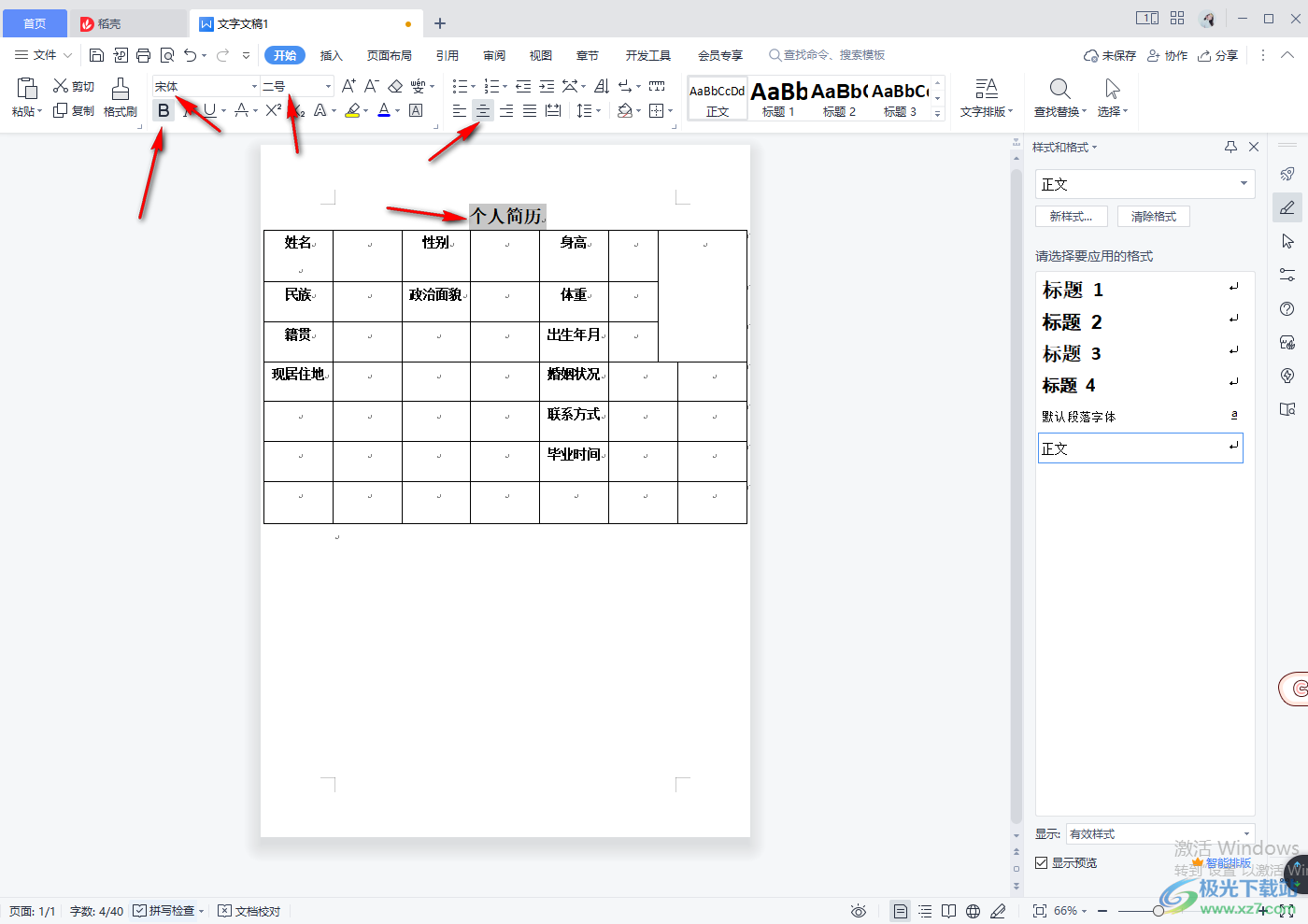Switch to the 插入 ribbon tab

[332, 55]
